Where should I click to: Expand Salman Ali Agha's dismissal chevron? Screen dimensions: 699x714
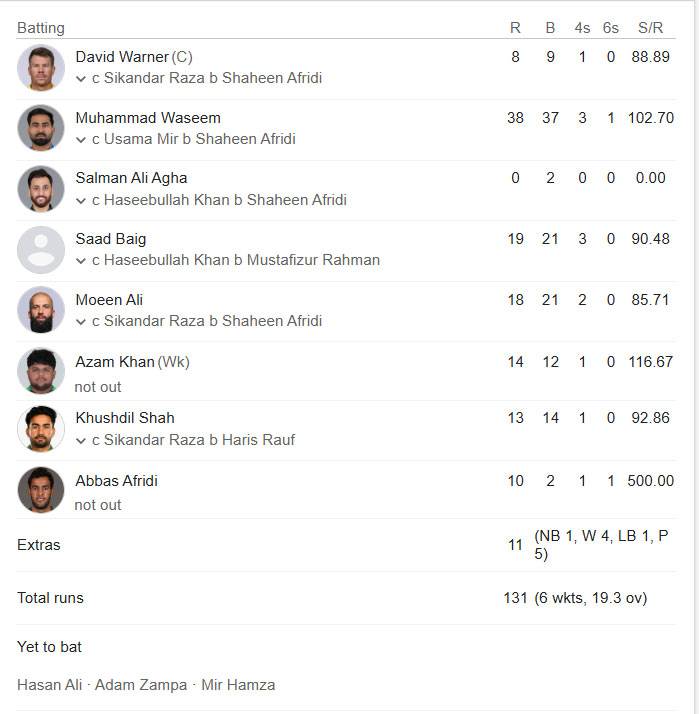pyautogui.click(x=81, y=201)
